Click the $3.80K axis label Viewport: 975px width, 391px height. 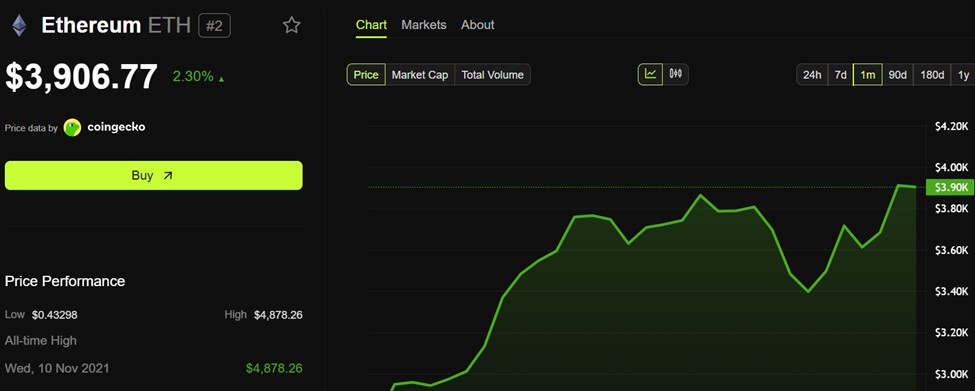tap(951, 208)
